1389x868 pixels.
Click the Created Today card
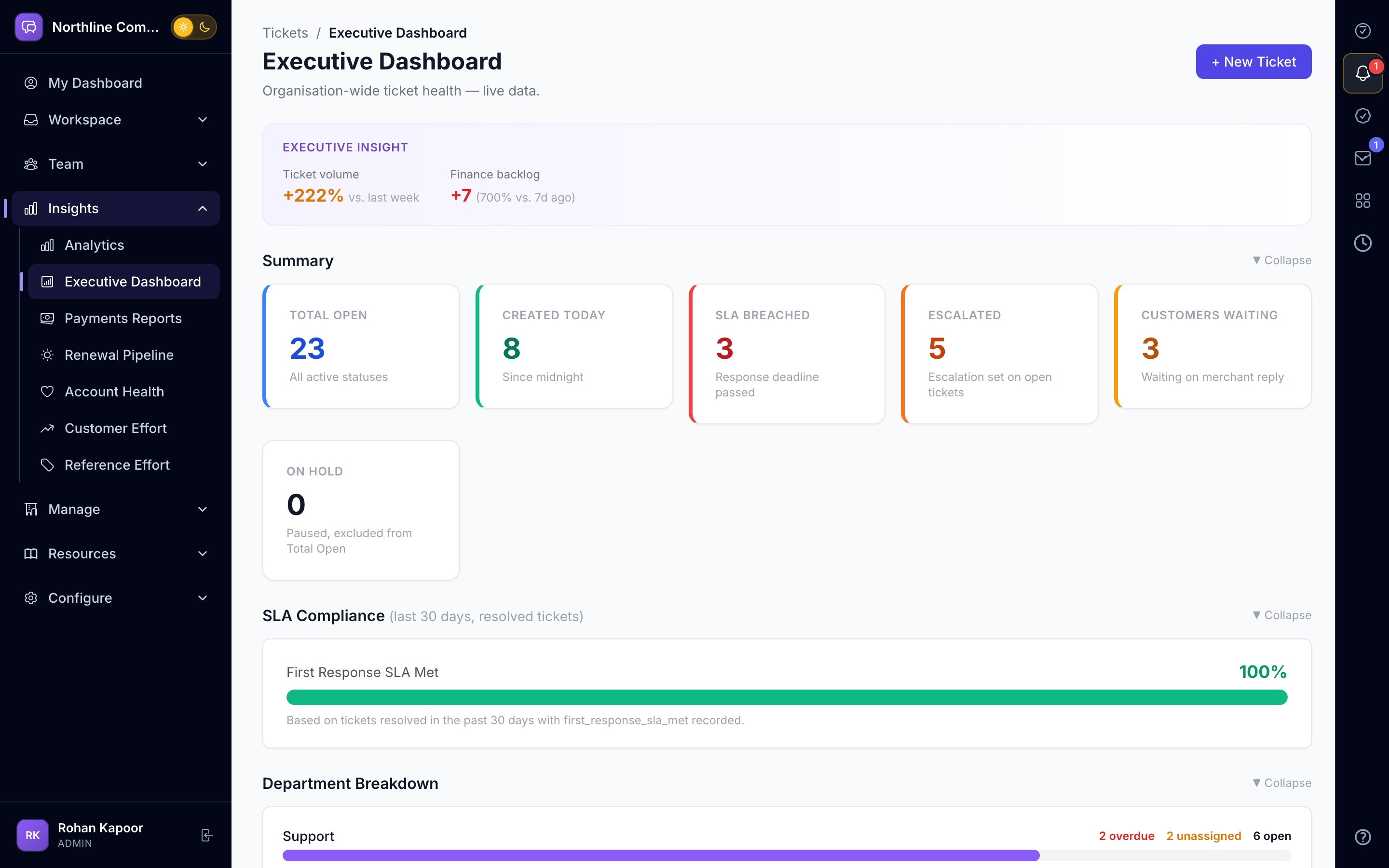click(574, 346)
